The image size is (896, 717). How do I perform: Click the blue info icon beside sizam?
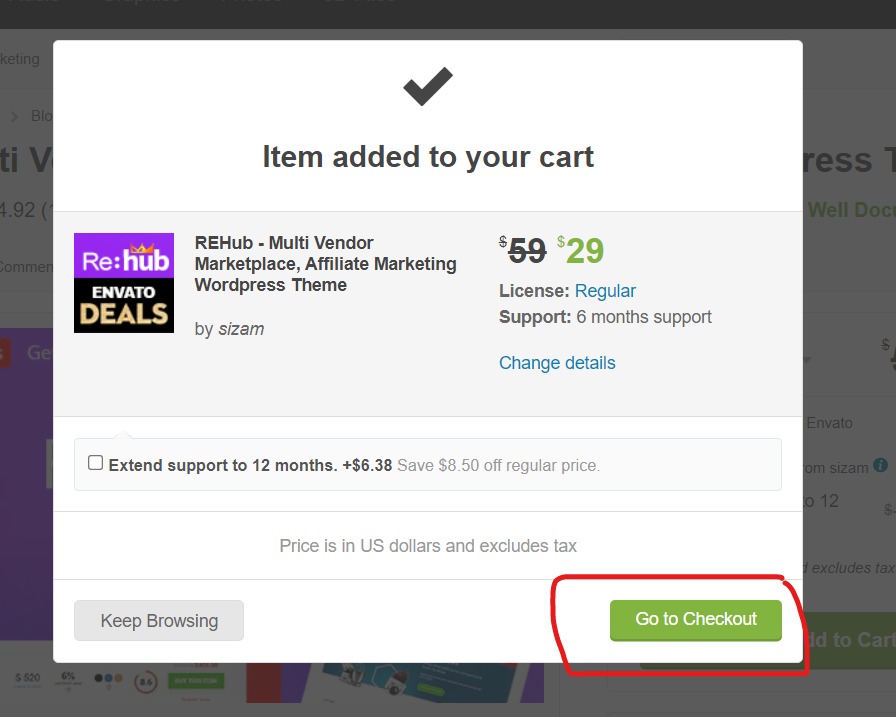pos(881,465)
